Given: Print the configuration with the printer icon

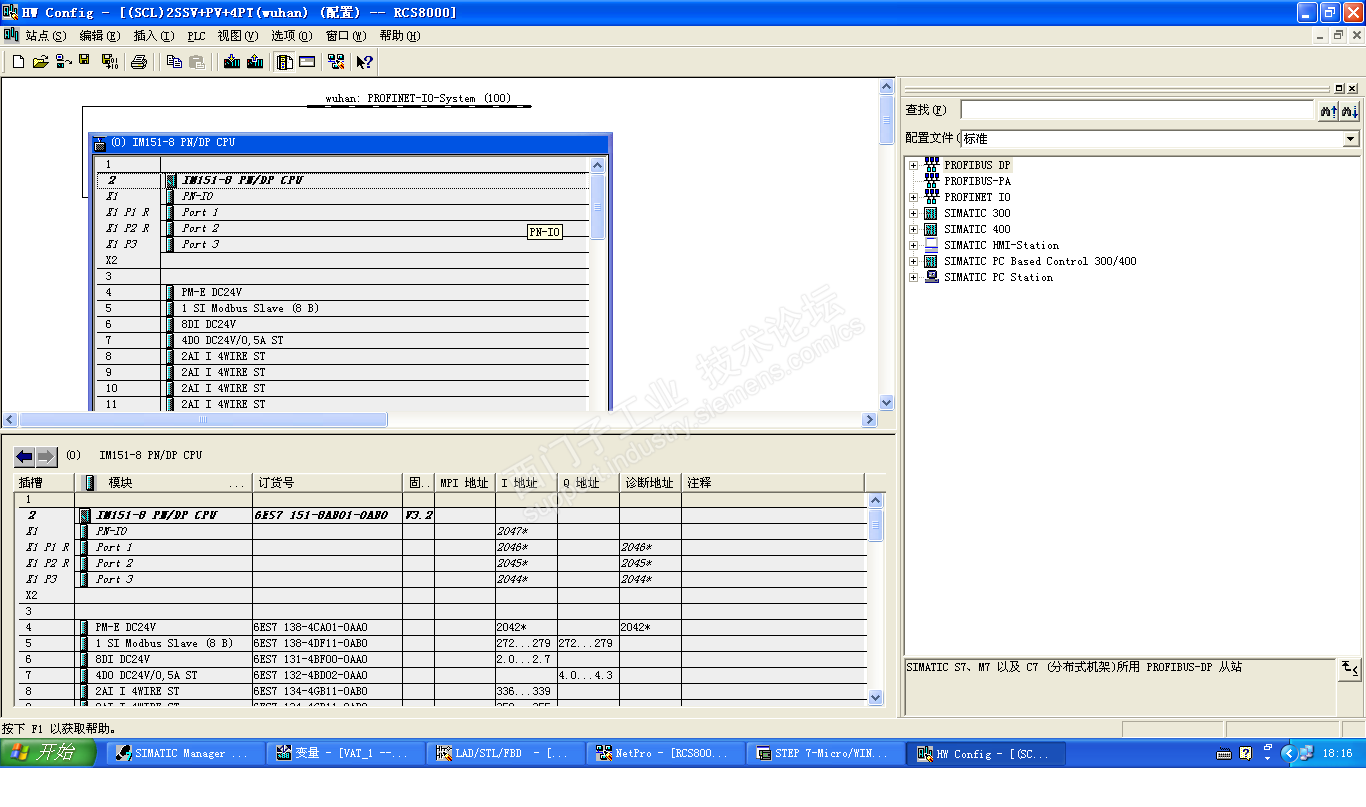Looking at the screenshot, I should (139, 62).
